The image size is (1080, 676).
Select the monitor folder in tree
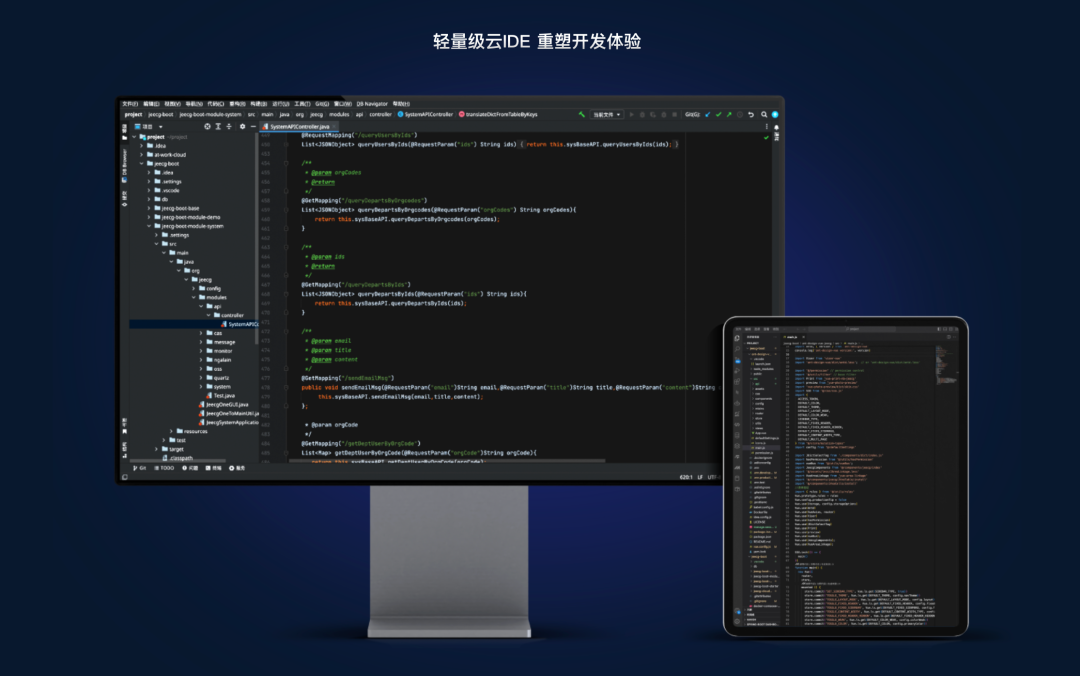pos(222,351)
